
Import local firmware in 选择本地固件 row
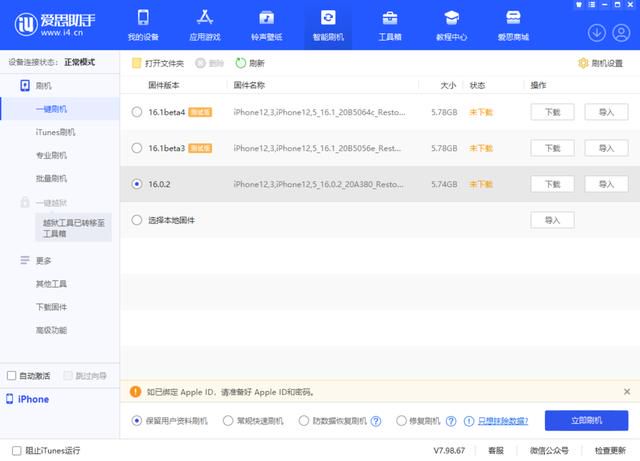point(552,220)
